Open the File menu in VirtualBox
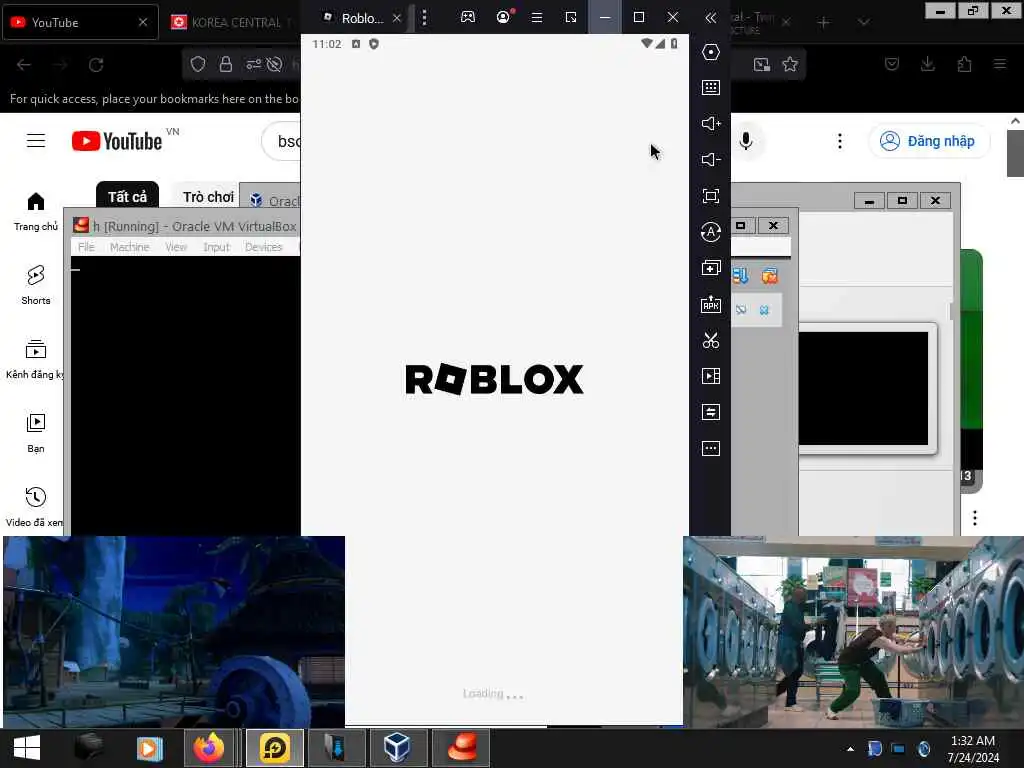1024x768 pixels. point(86,247)
